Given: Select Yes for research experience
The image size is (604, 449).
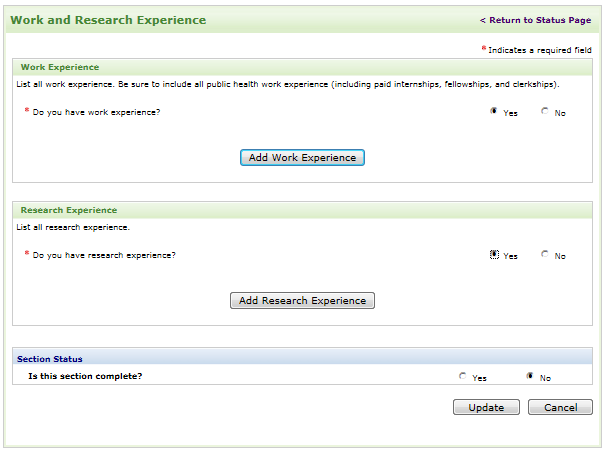Looking at the screenshot, I should tap(494, 254).
